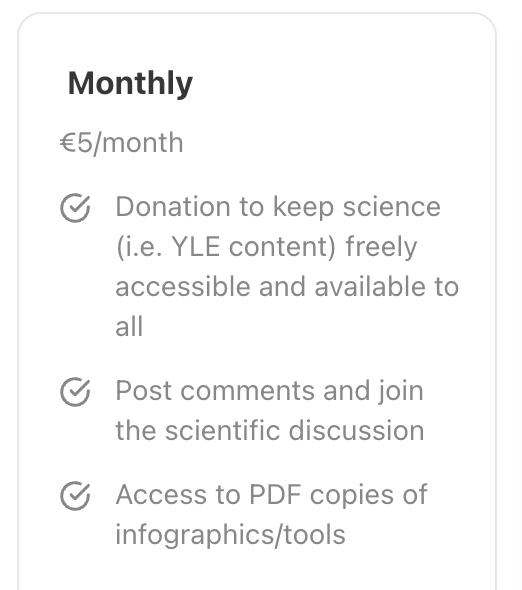Screen dimensions: 522x590
Task: Click the 'the scientific discussion' text line
Action: (x=270, y=430)
